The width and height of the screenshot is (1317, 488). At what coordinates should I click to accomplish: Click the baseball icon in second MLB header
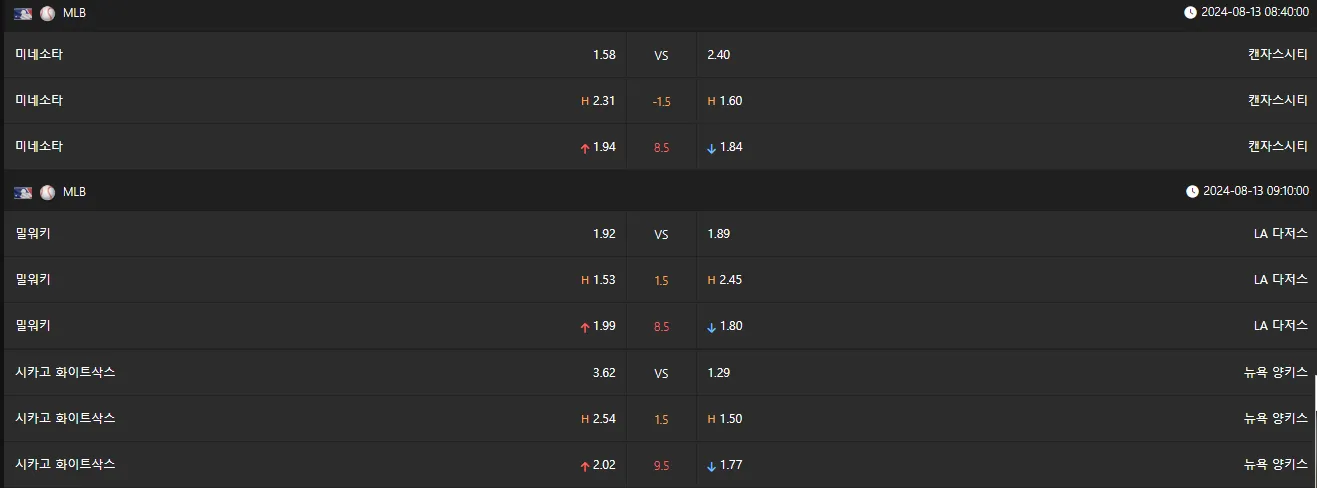coord(47,192)
